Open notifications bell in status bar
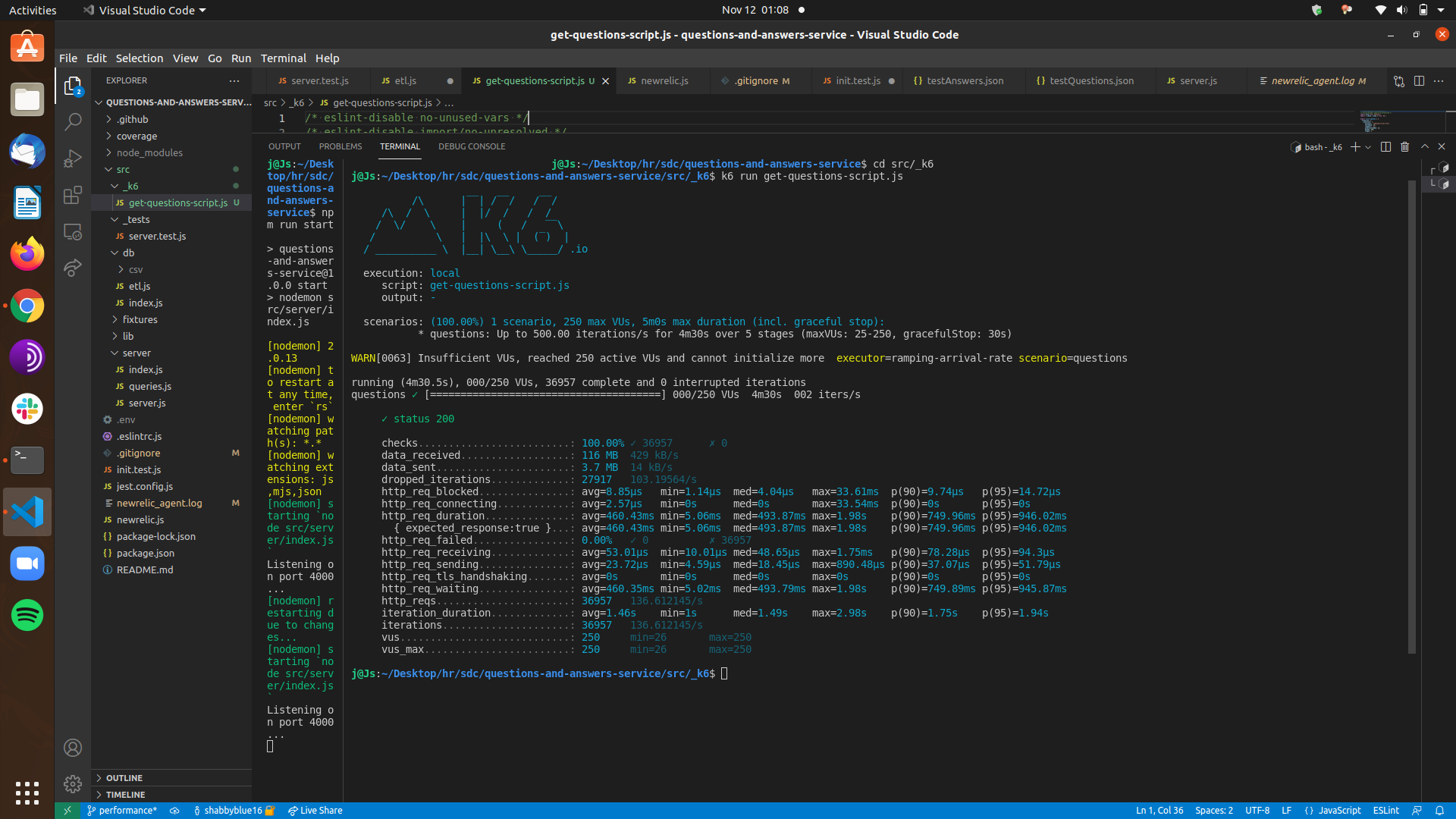The image size is (1456, 819). pos(1439,811)
